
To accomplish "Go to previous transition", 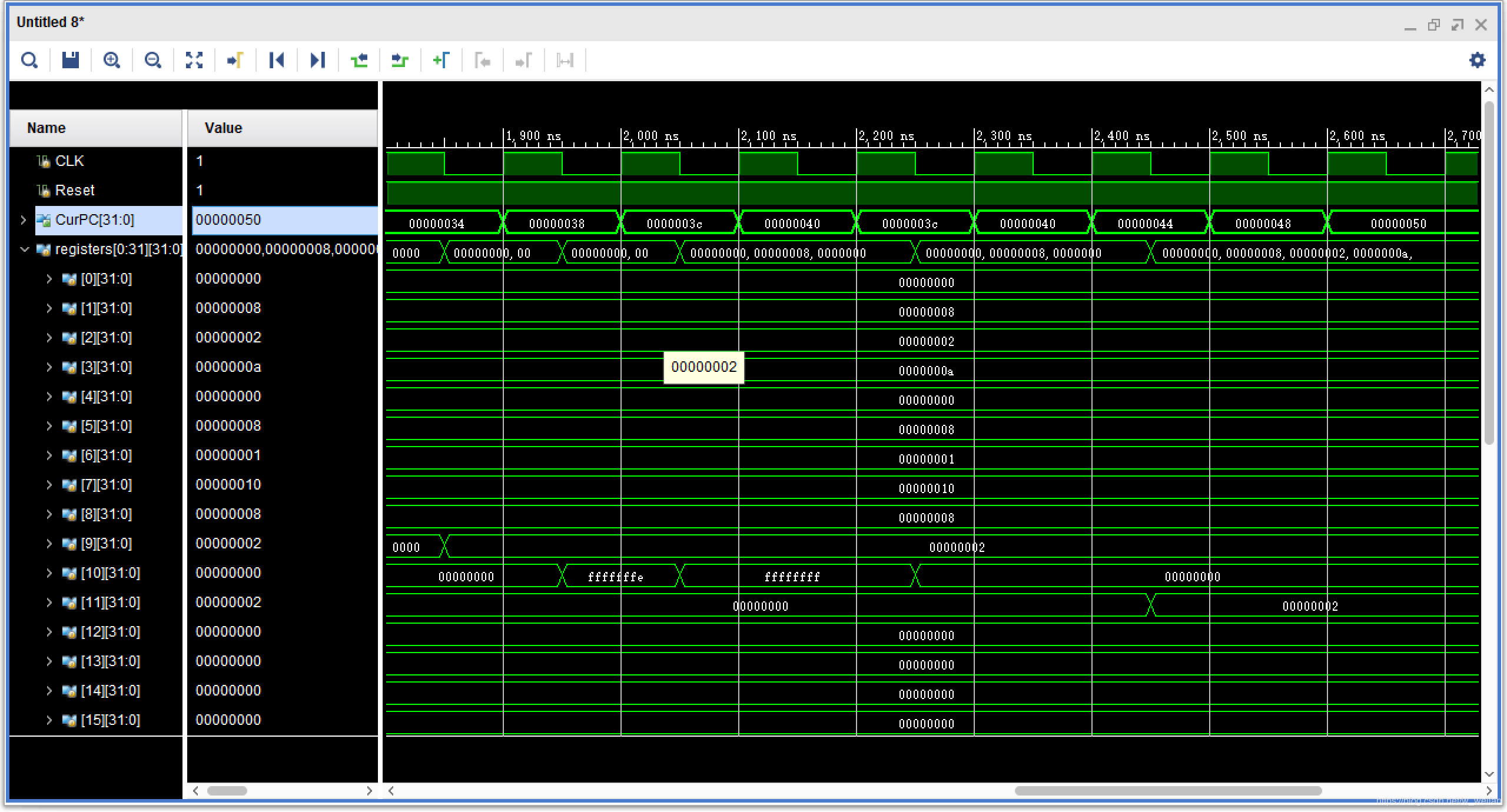I will [x=359, y=60].
